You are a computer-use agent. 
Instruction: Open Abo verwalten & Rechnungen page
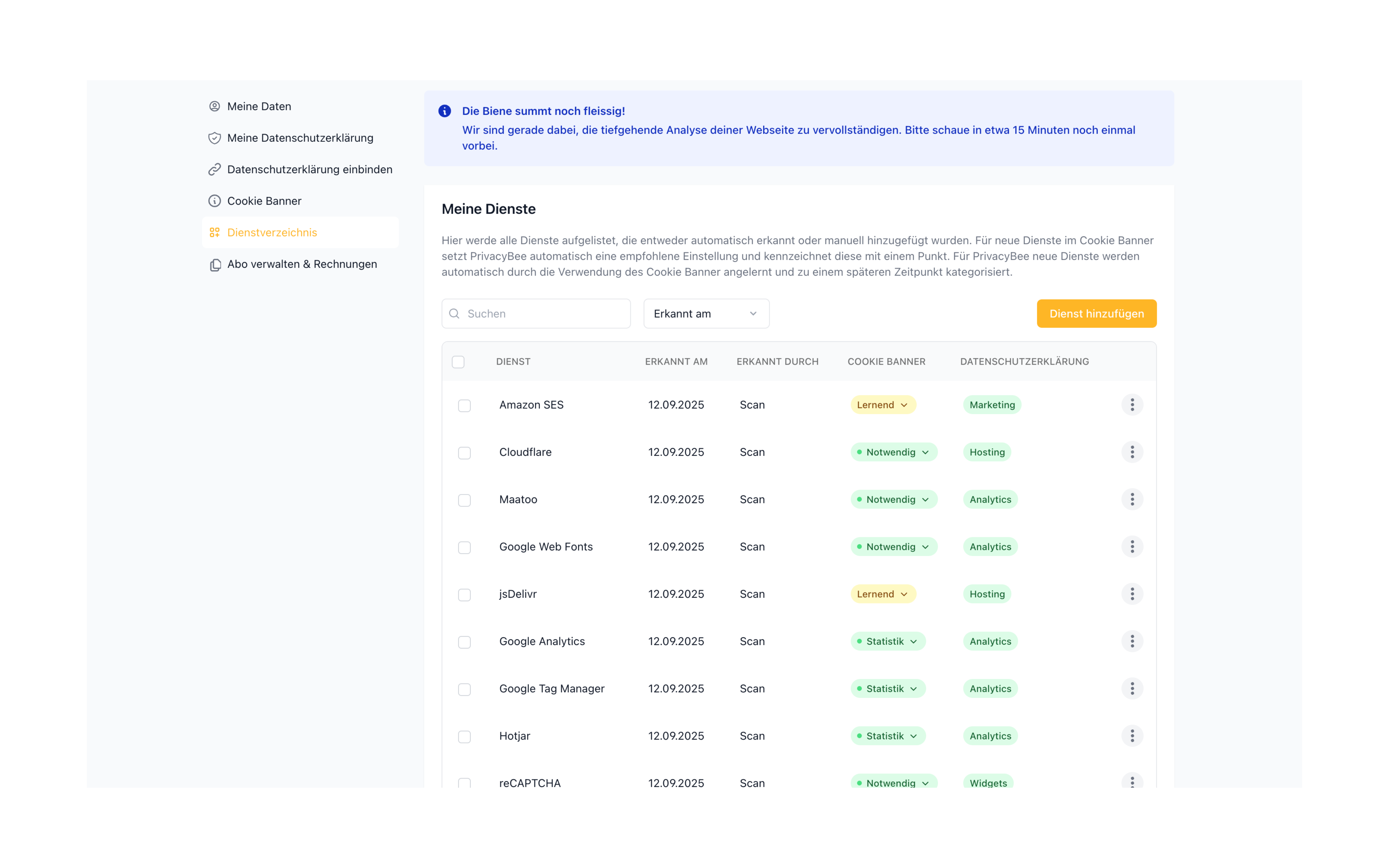pos(302,264)
